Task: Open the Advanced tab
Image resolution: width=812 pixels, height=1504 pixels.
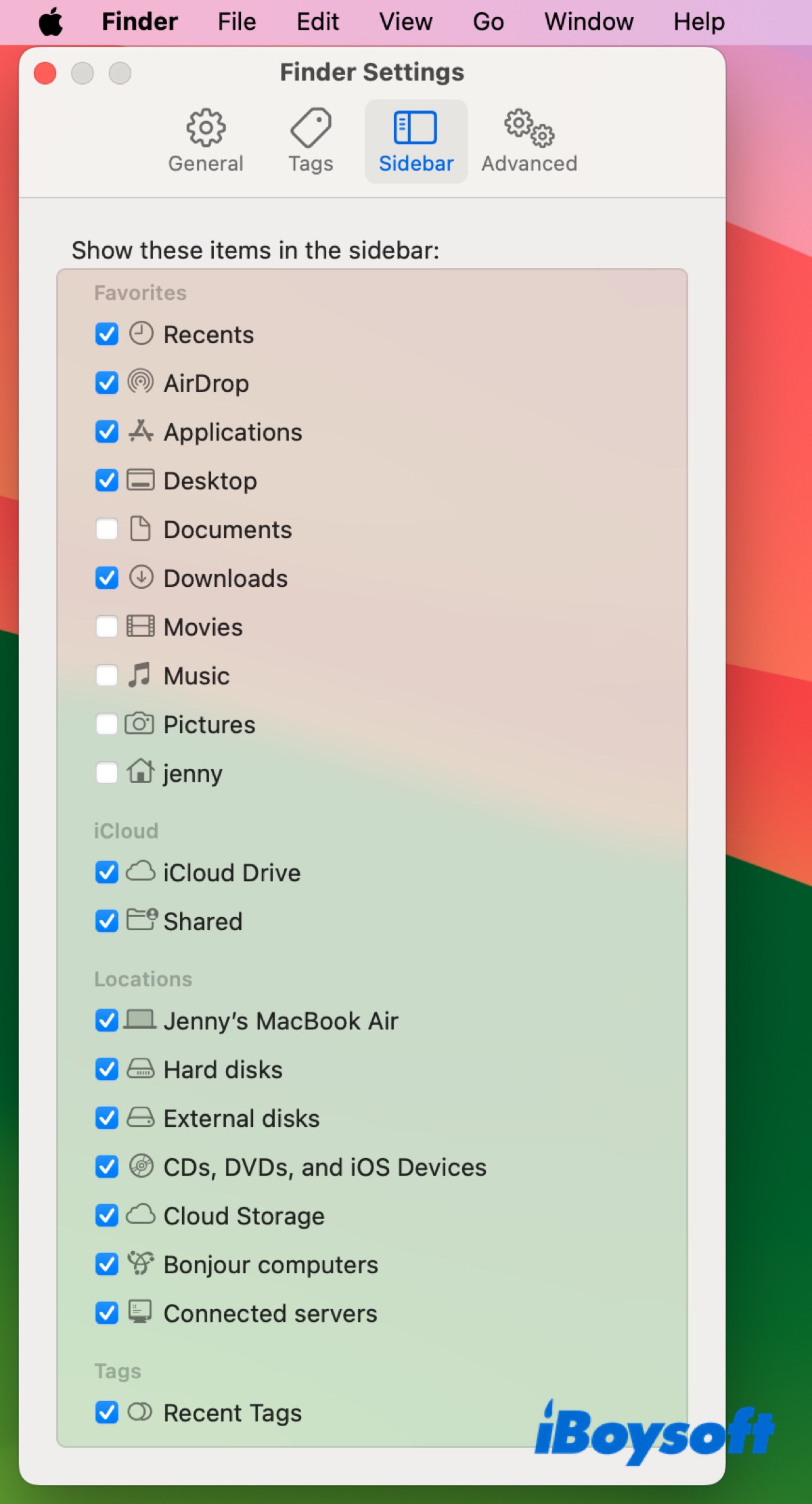Action: click(x=529, y=141)
